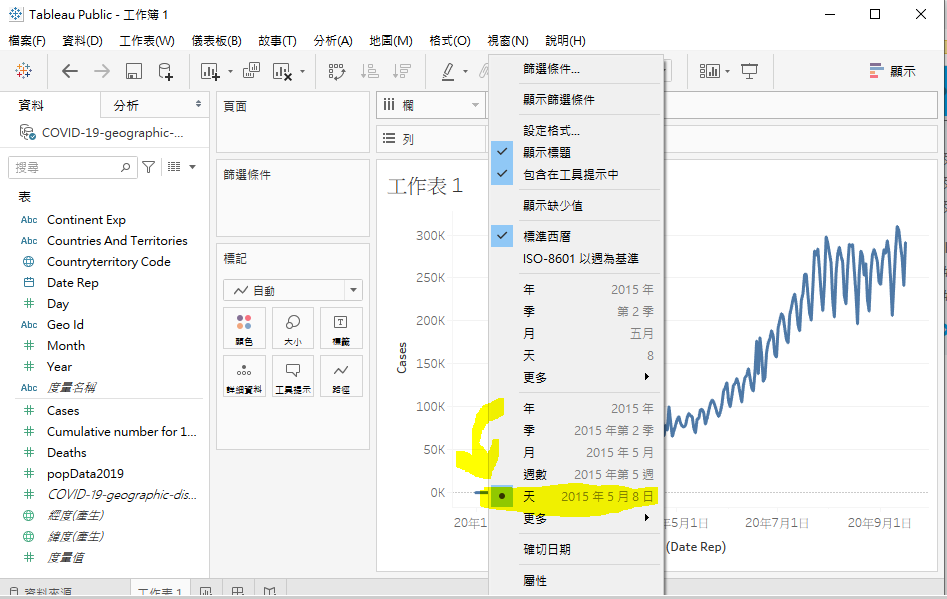Create new worksheet with chart-plus toolbar icon
Screen dimensions: 947x599
(210, 71)
